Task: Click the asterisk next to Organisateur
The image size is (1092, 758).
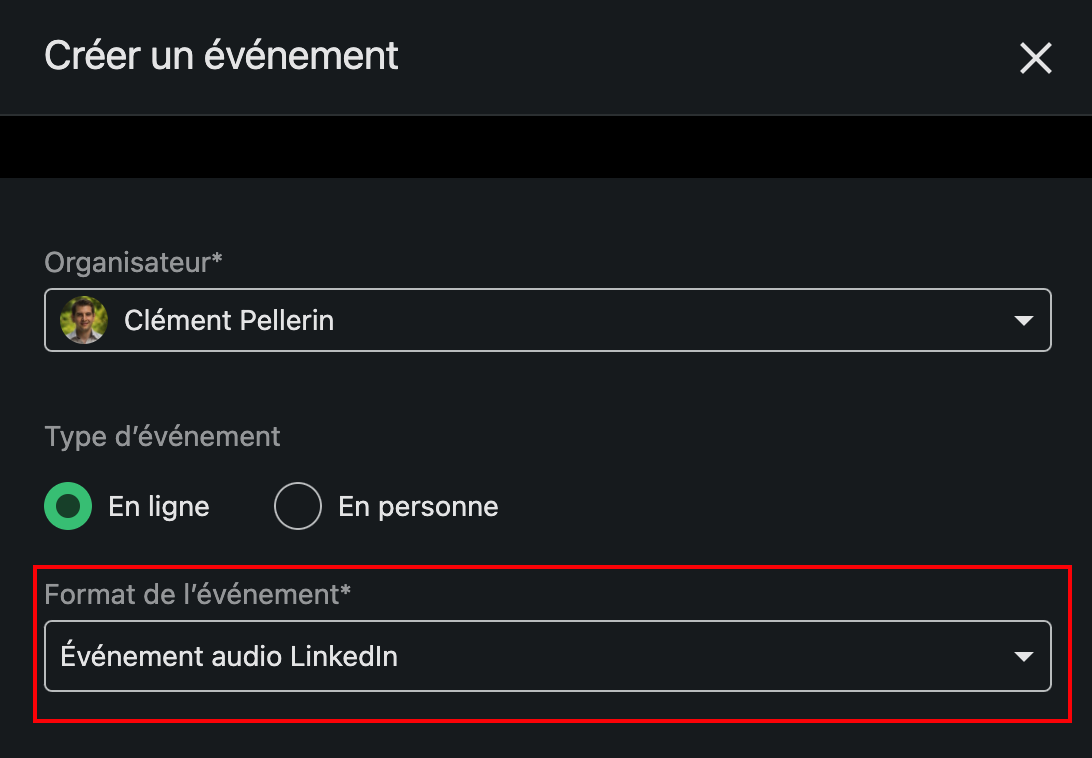Action: [217, 260]
